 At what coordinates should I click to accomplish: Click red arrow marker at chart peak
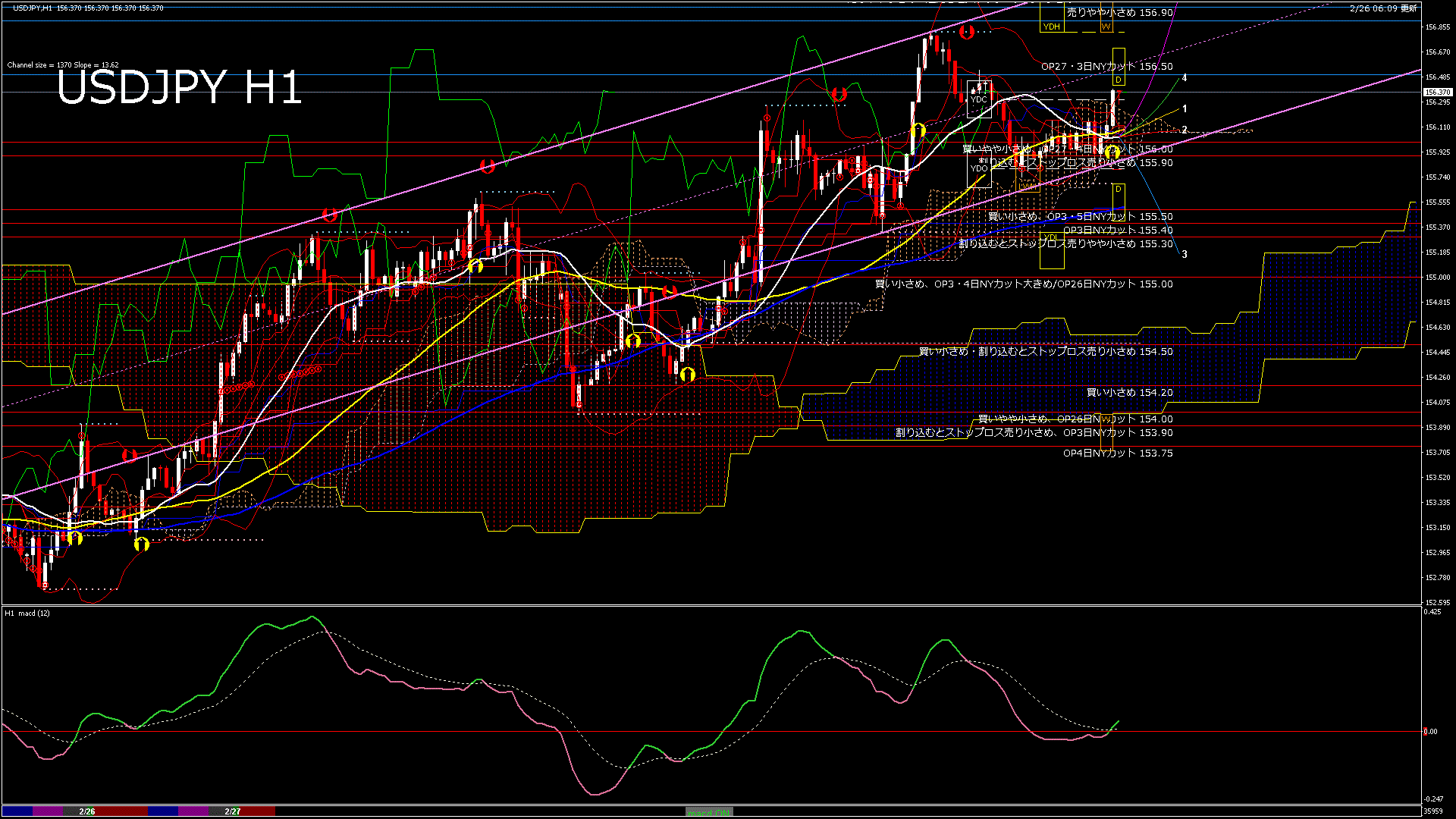[966, 32]
